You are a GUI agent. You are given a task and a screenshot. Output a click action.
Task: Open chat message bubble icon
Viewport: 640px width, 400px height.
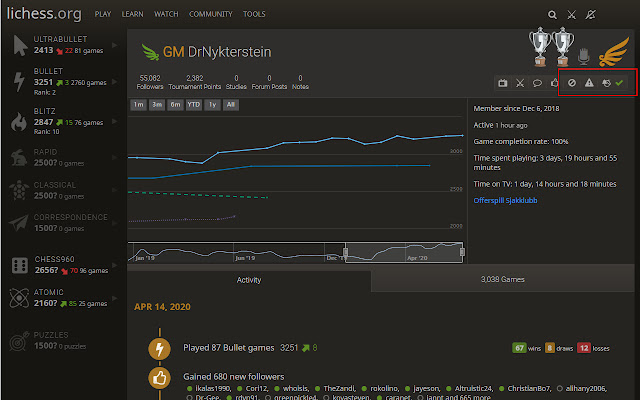click(x=537, y=83)
